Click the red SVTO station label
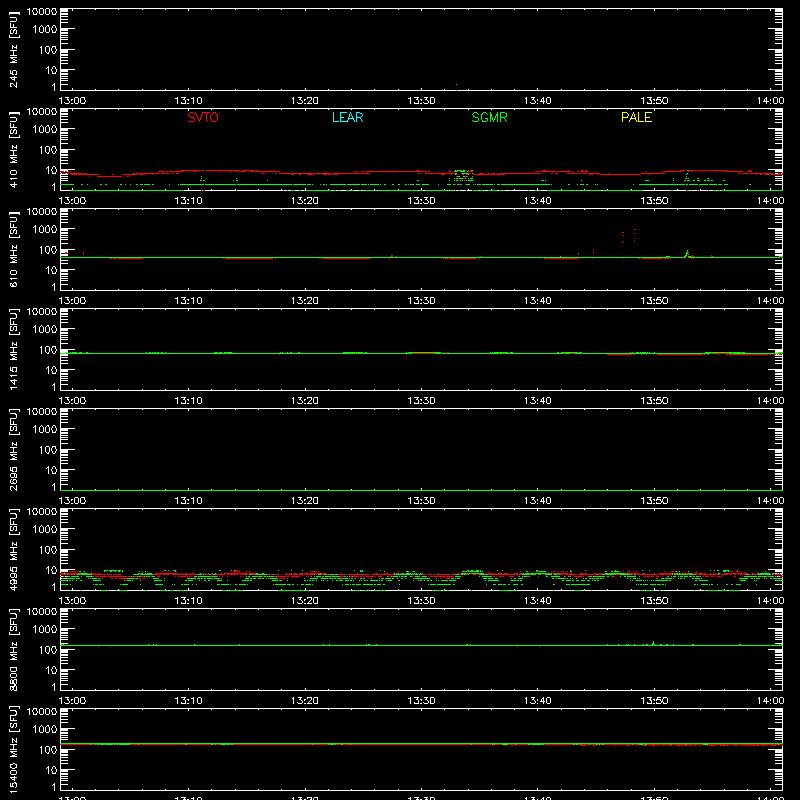 [x=203, y=117]
